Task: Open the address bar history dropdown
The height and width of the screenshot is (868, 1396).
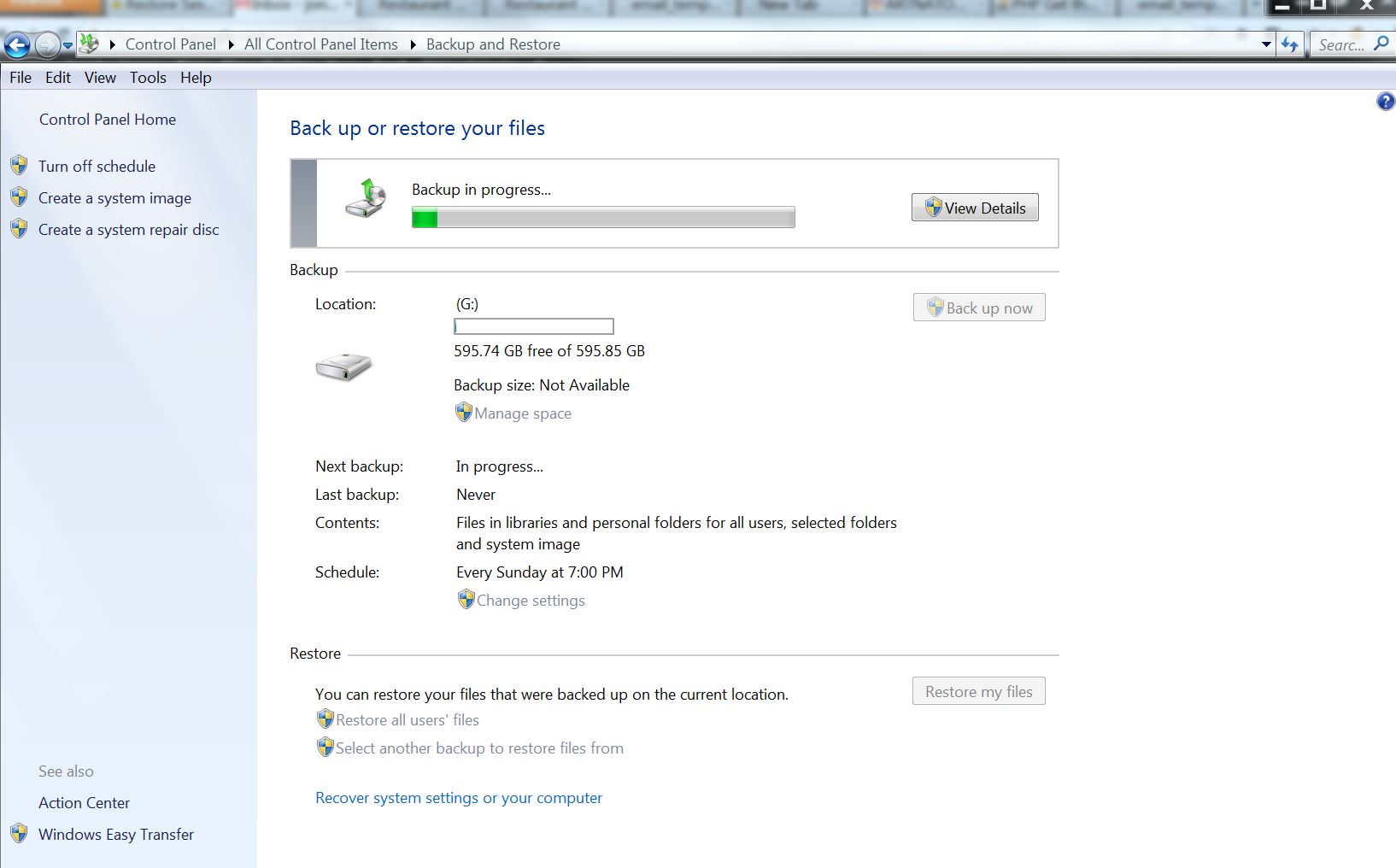Action: pyautogui.click(x=1267, y=44)
